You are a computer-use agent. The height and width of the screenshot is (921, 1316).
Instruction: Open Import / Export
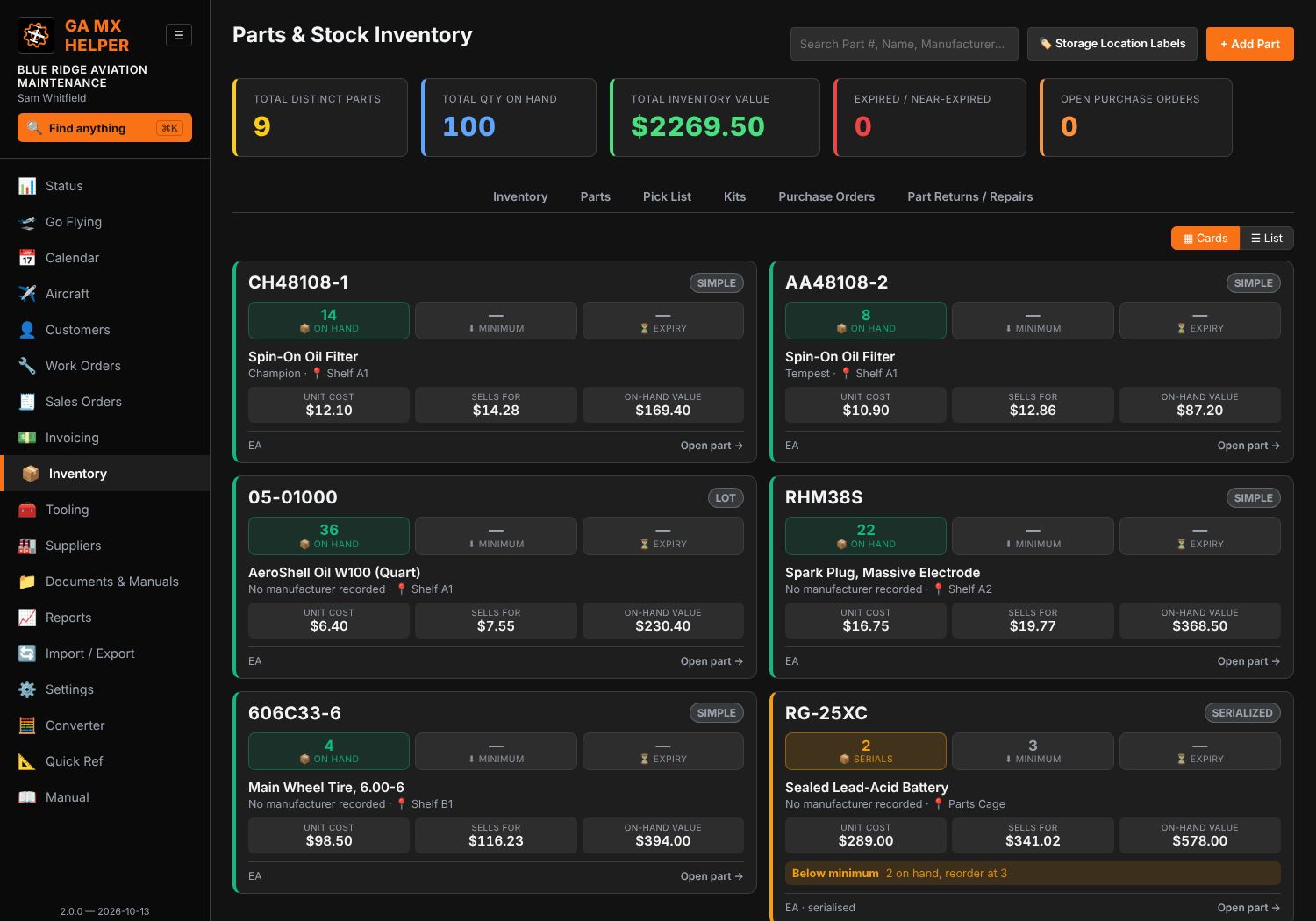click(105, 653)
